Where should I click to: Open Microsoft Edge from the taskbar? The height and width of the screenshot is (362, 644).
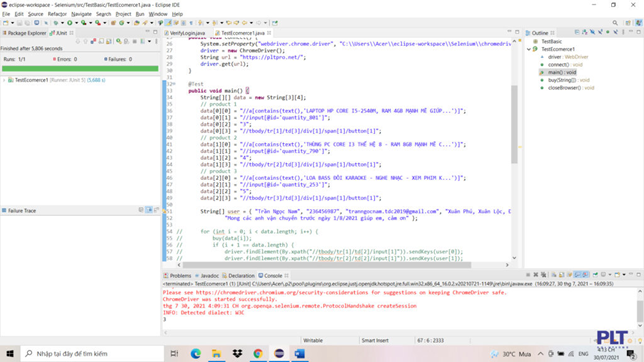click(x=196, y=353)
